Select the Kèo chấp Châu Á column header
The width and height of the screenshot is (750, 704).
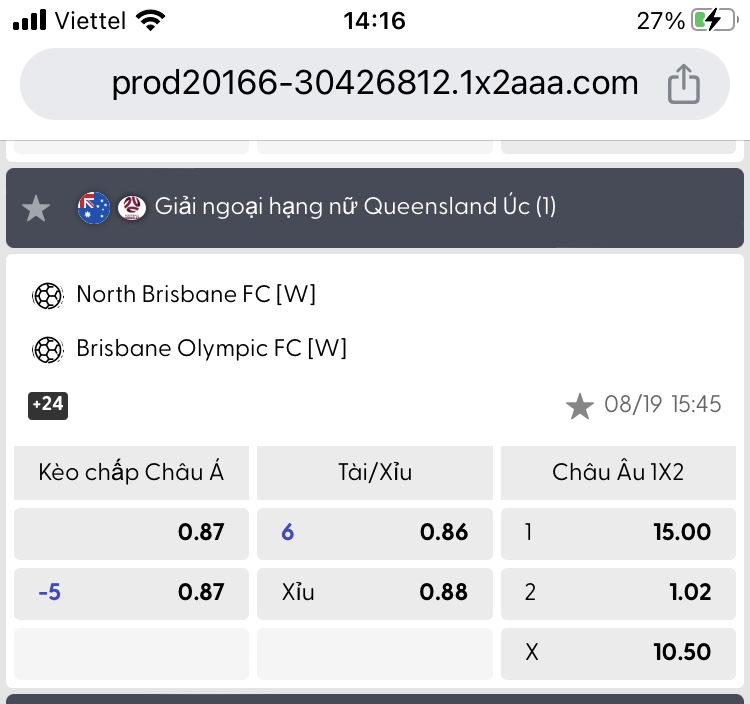click(132, 473)
